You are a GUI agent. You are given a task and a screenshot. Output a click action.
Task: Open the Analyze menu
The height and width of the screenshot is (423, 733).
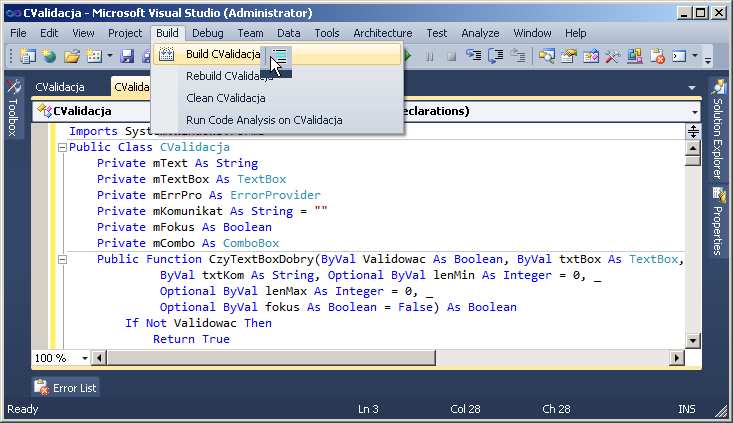coord(480,33)
